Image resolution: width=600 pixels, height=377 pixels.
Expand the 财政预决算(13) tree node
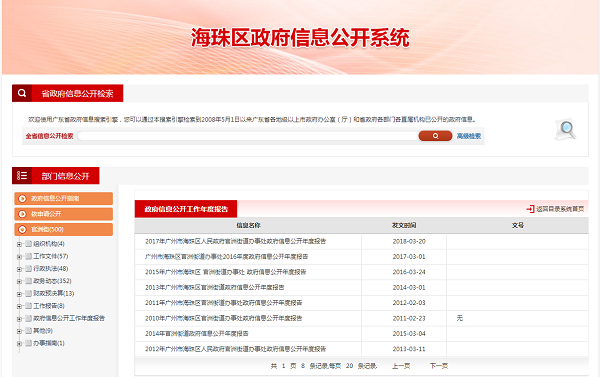pyautogui.click(x=19, y=294)
